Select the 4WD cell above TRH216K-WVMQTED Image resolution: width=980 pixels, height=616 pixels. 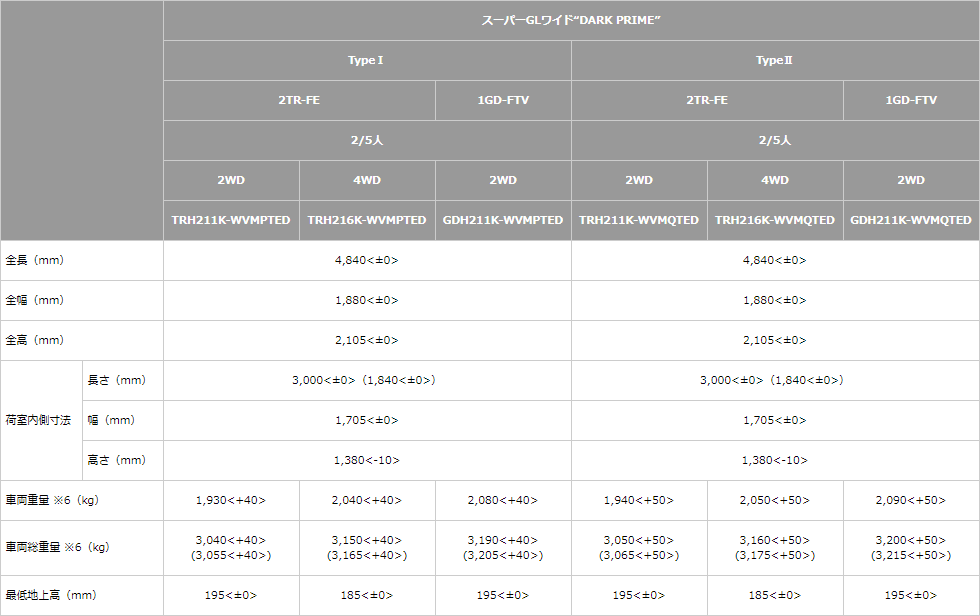tap(775, 180)
